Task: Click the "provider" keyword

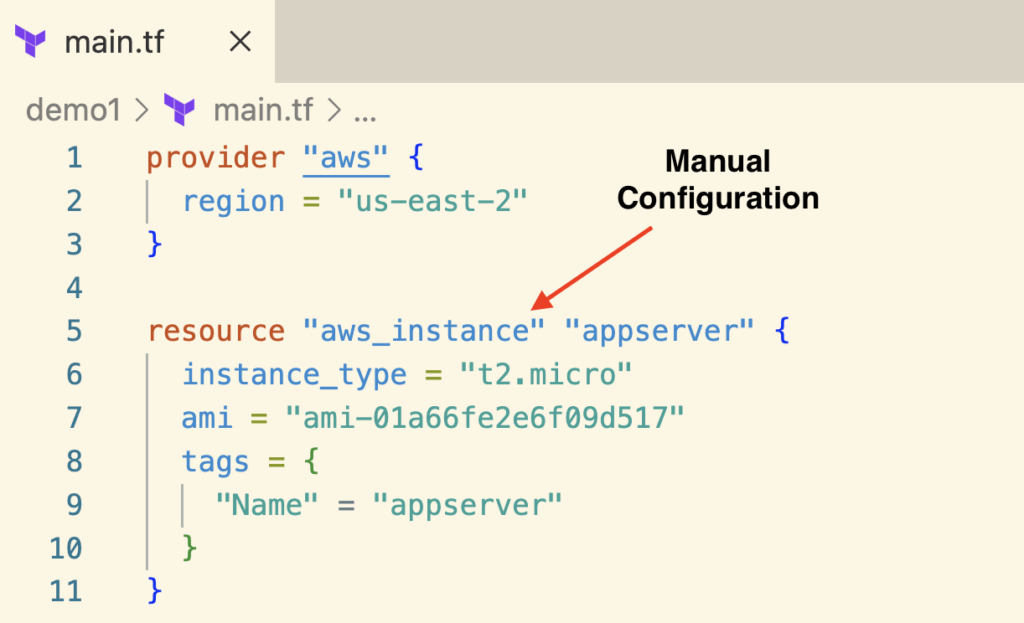Action: (x=216, y=158)
